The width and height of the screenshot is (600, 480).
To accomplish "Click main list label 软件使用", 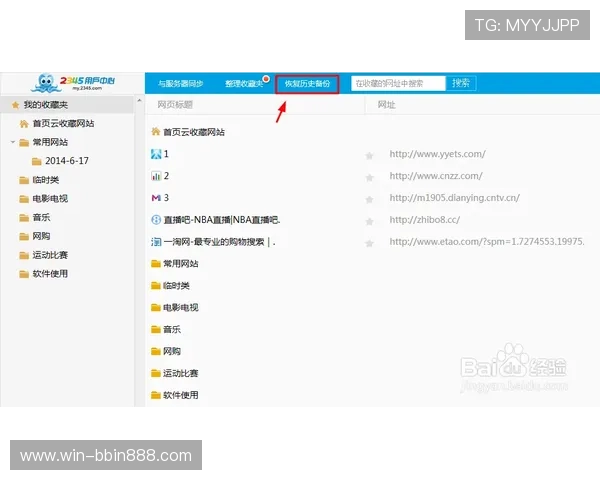I will (x=181, y=395).
